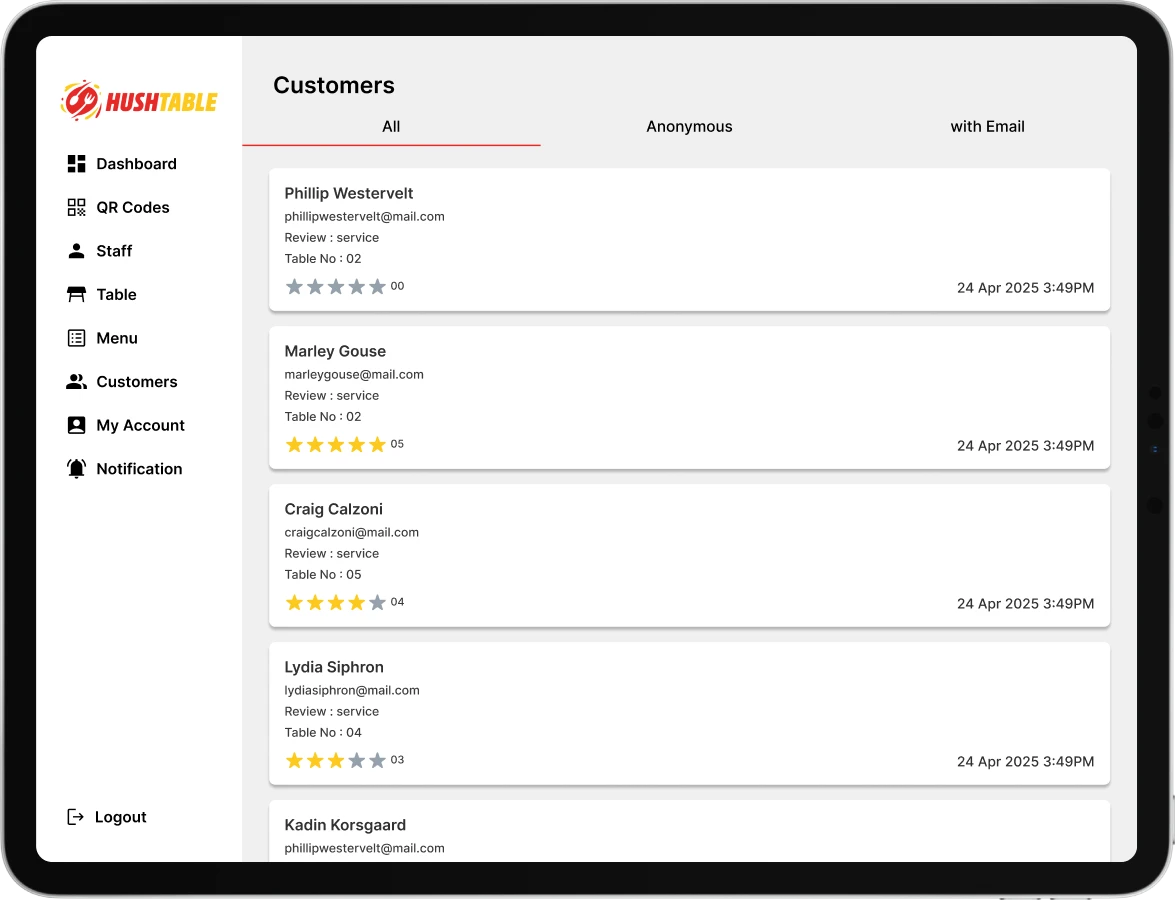Go to QR Codes section
The image size is (1175, 900).
click(x=133, y=207)
